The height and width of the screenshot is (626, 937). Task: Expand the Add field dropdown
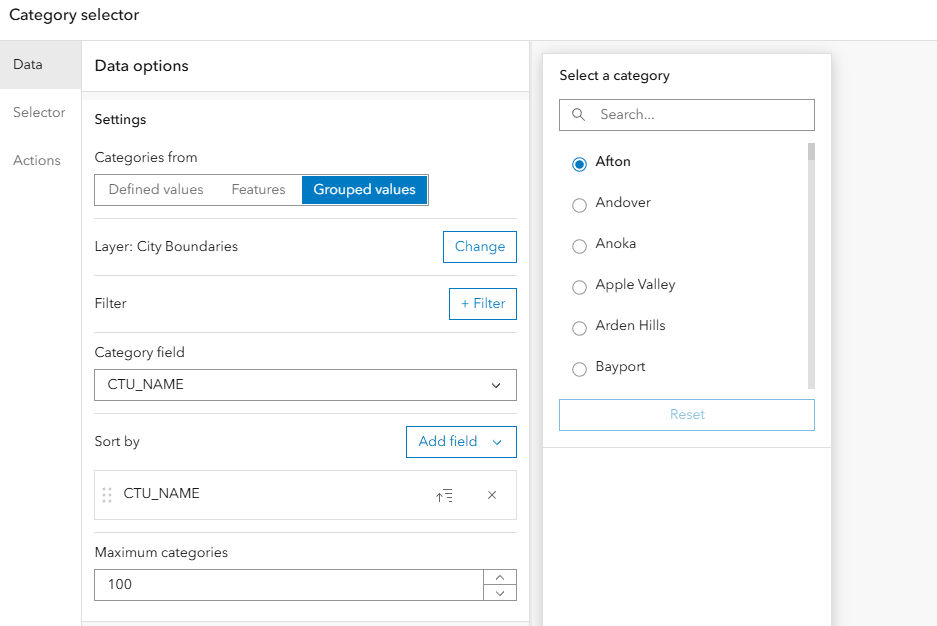click(461, 442)
